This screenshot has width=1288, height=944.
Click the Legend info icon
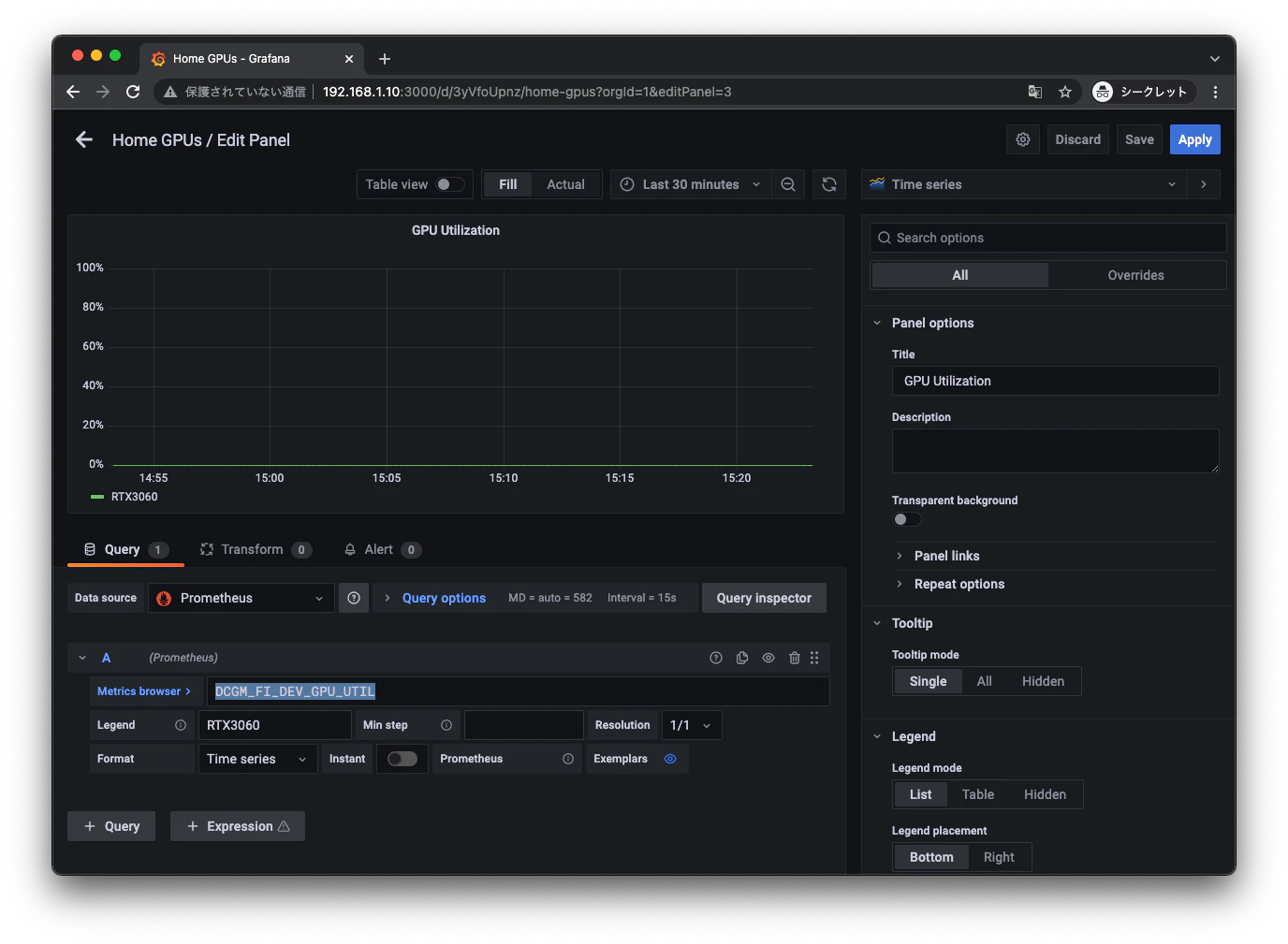(181, 725)
